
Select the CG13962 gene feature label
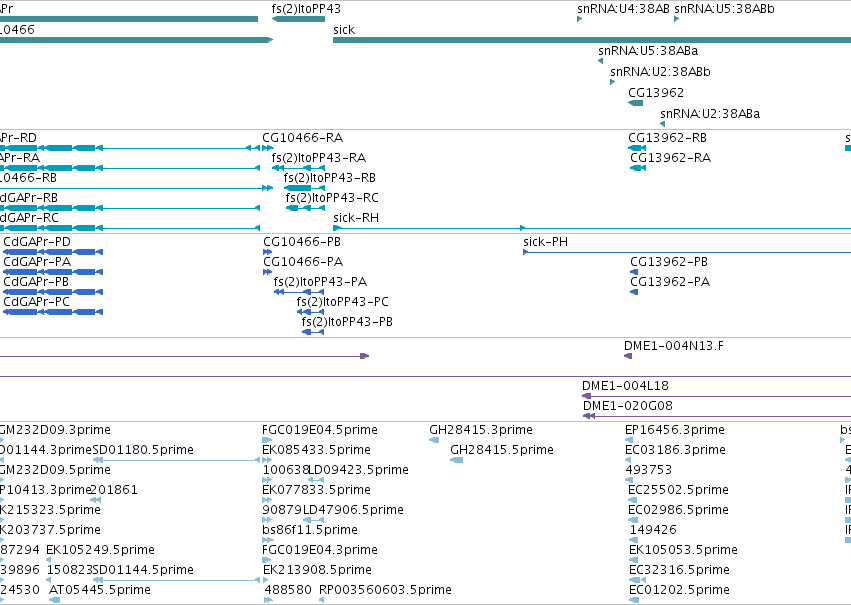pyautogui.click(x=656, y=93)
